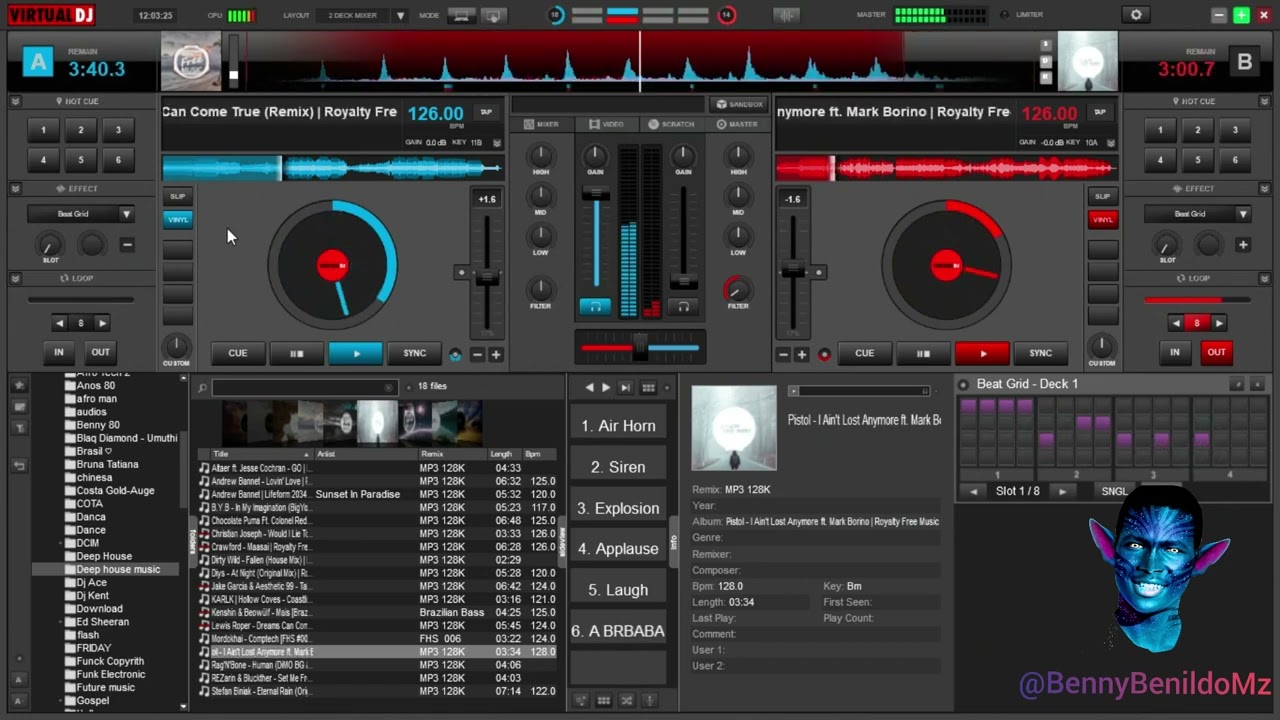
Task: Select the external mixer mode icon
Action: tap(493, 15)
